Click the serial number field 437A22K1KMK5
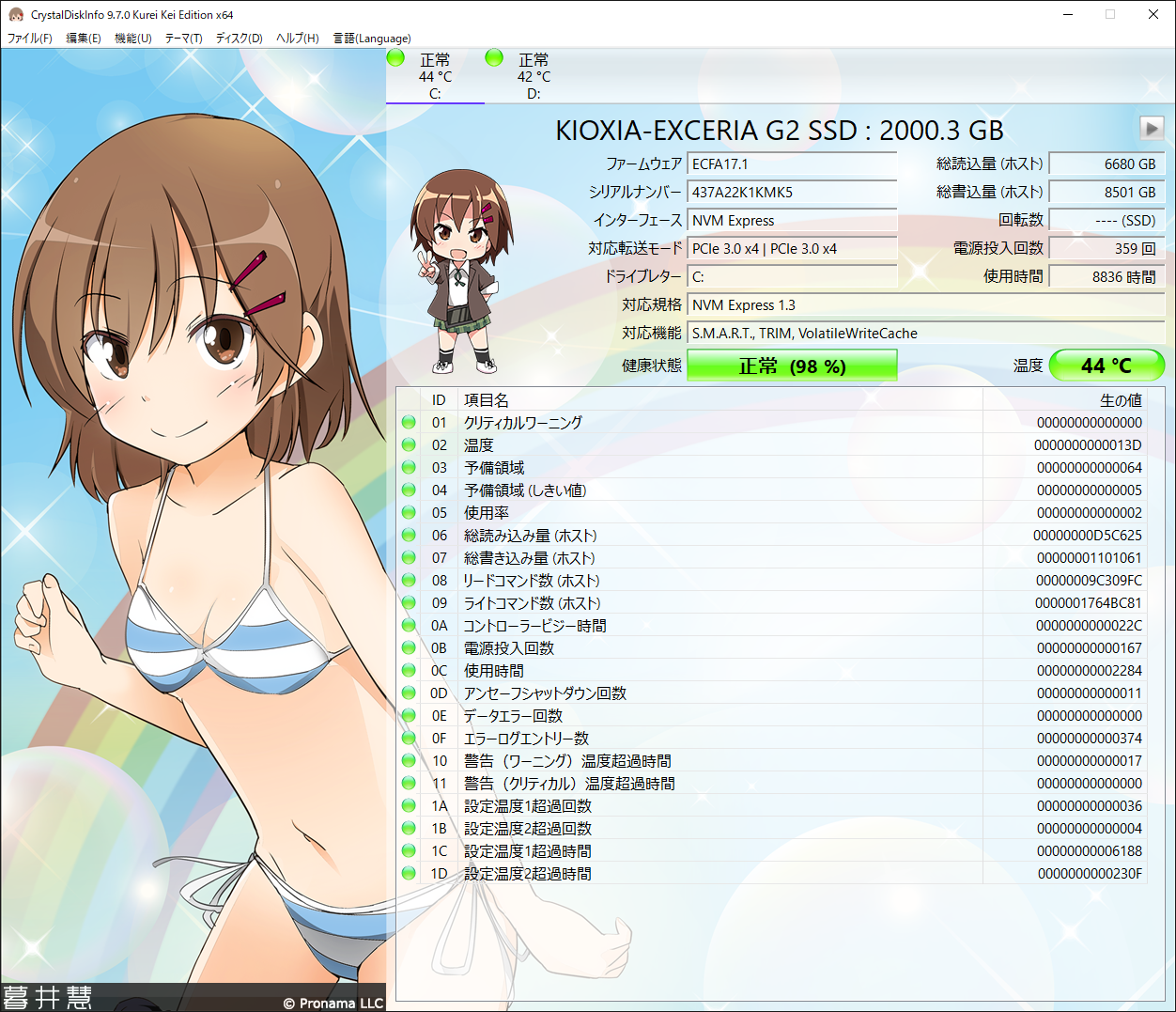 click(x=792, y=193)
